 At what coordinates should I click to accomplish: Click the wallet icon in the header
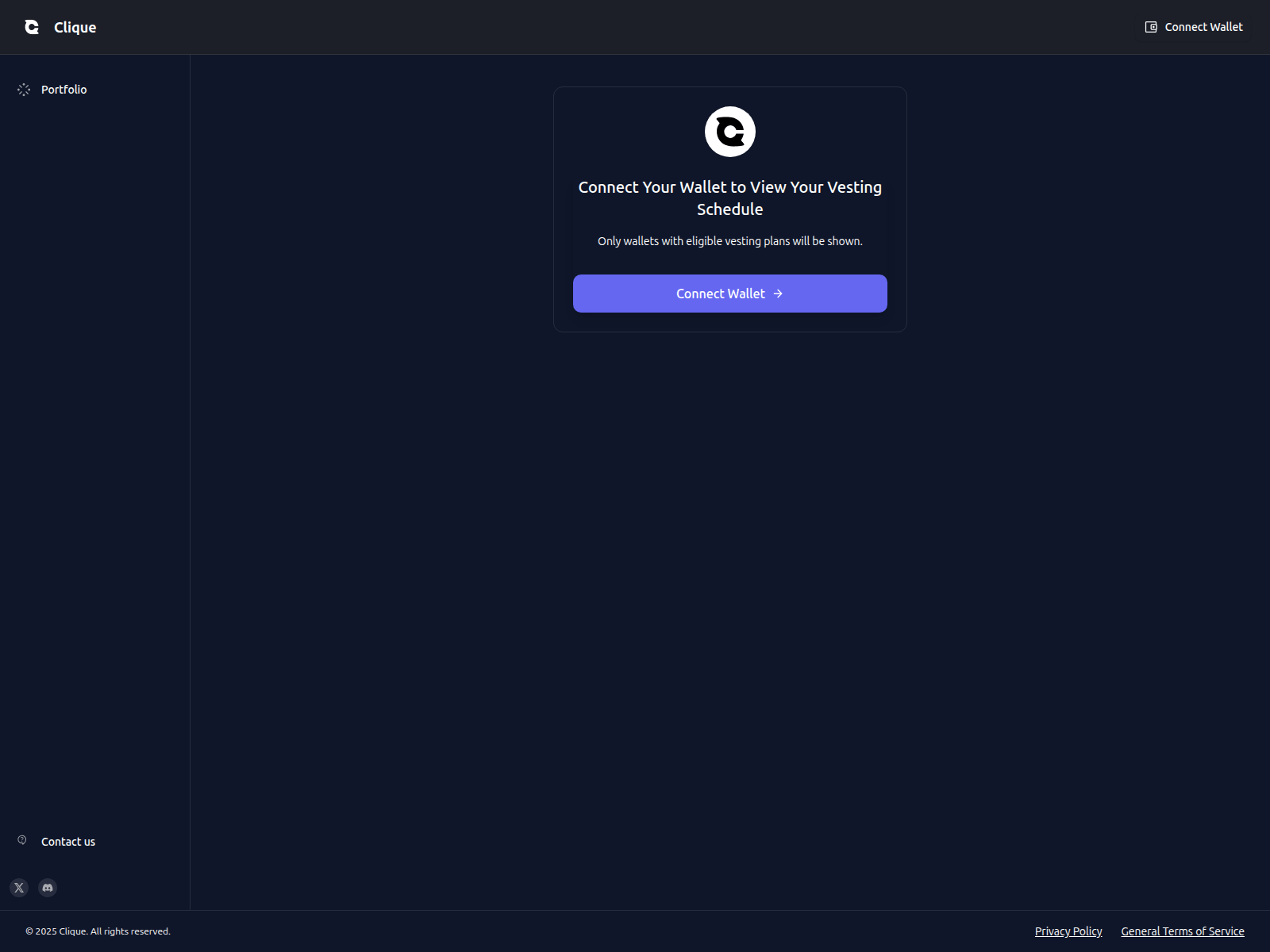(1151, 27)
